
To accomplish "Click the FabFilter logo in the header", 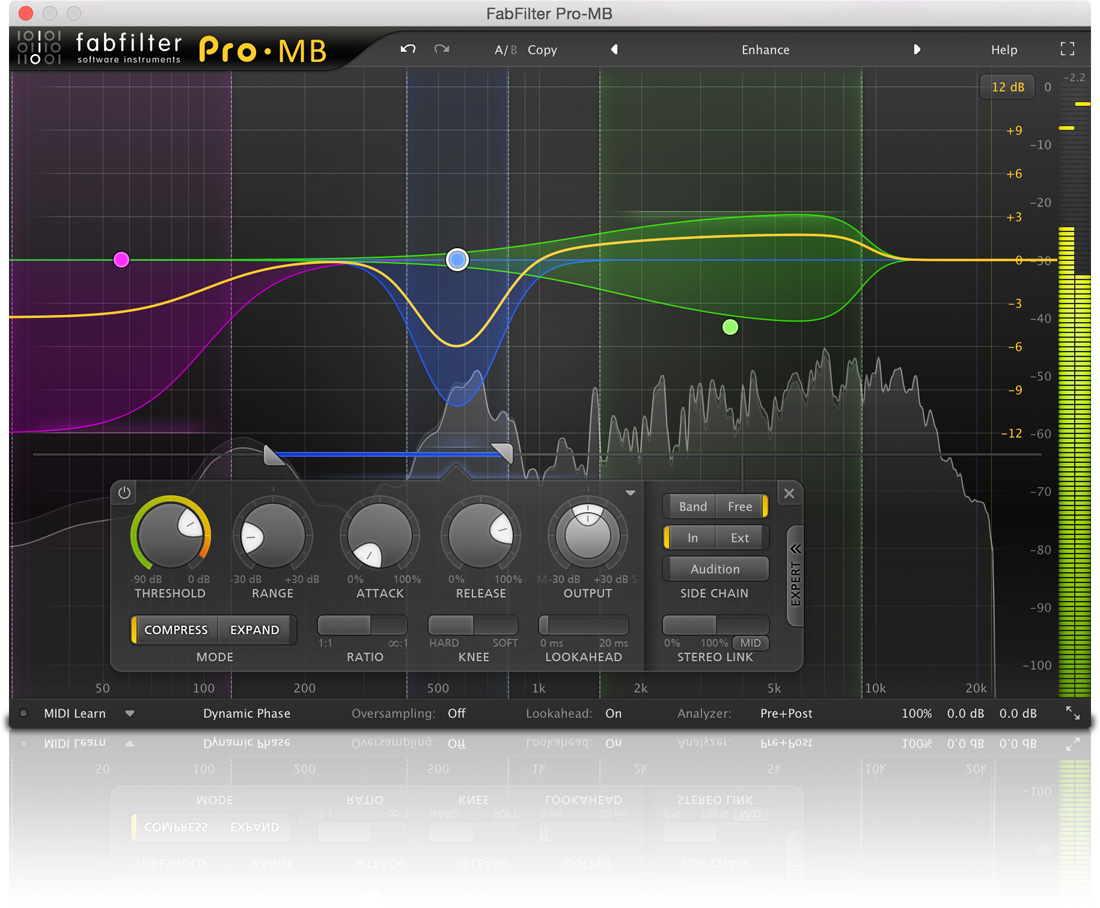I will (x=128, y=47).
